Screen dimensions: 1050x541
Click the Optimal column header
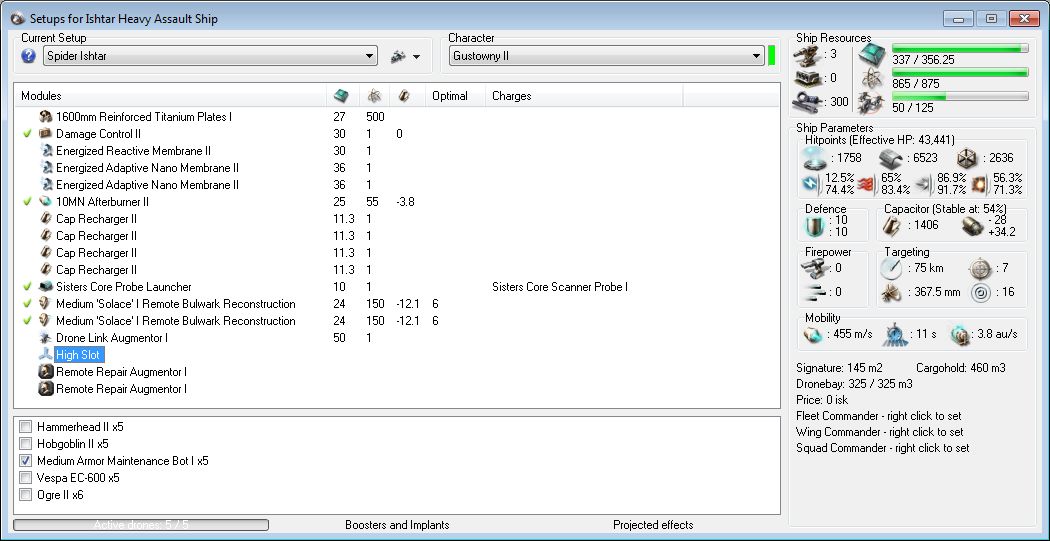(455, 96)
